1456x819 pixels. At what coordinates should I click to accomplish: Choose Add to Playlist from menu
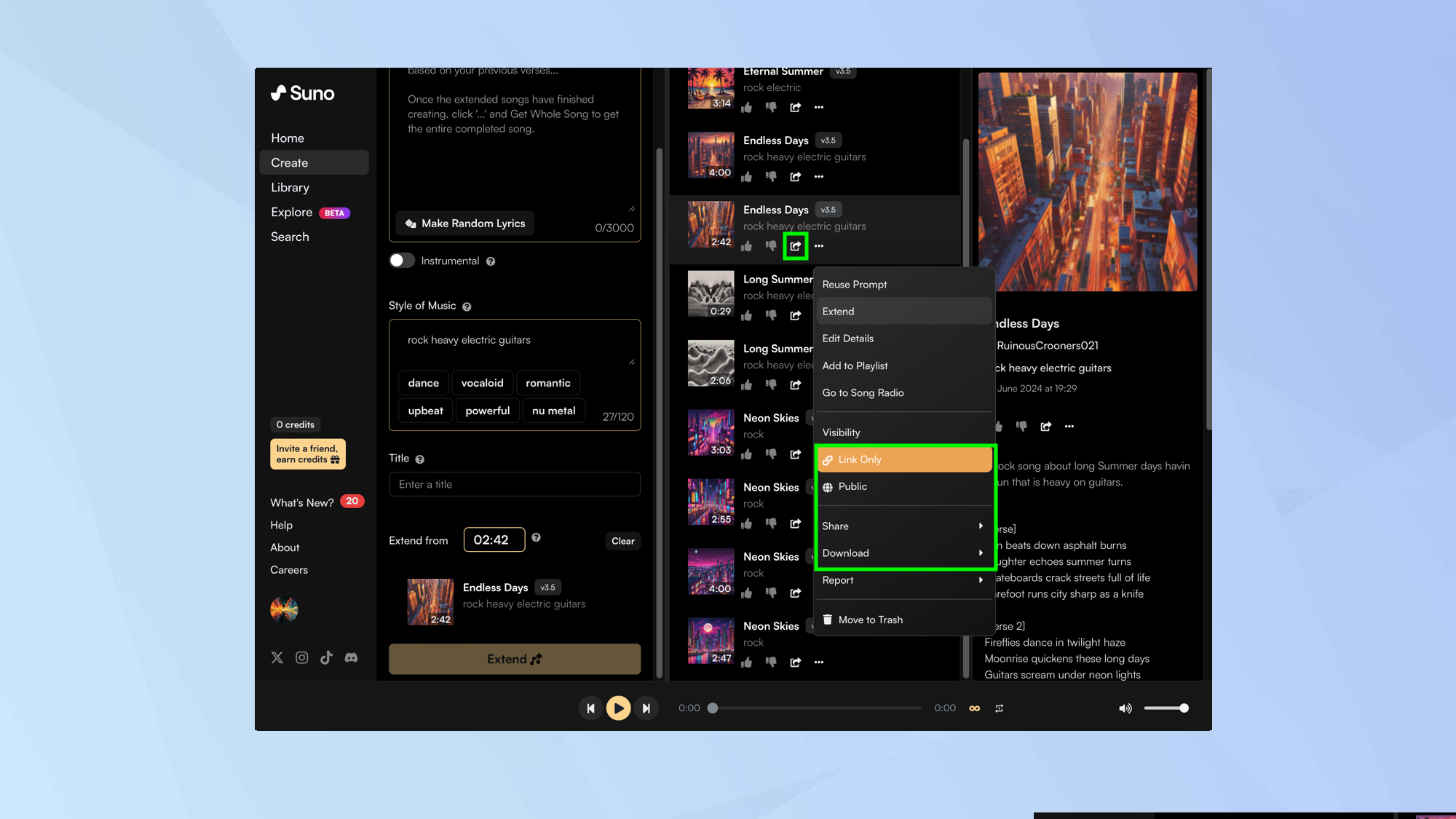pos(855,365)
